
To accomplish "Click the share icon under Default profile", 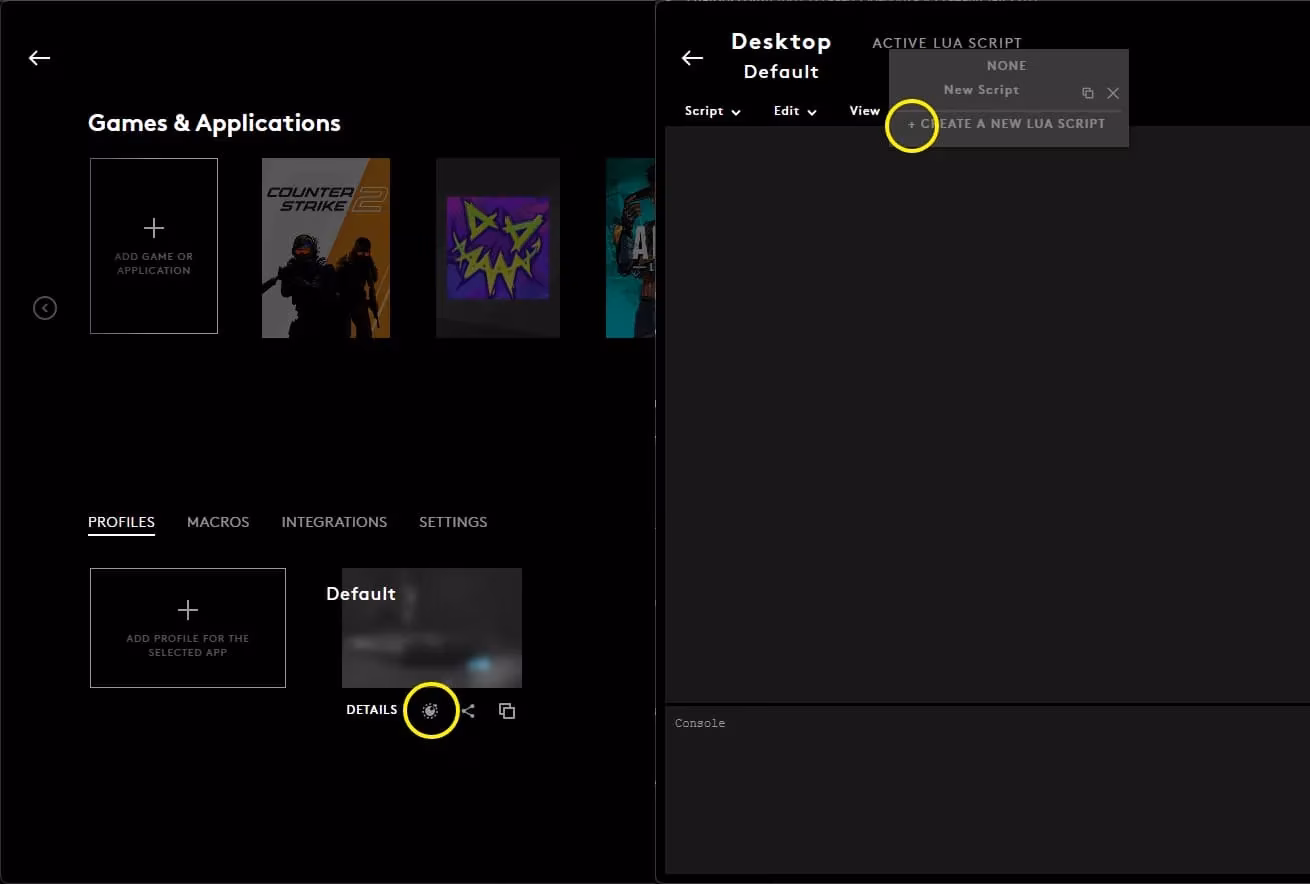I will pos(468,711).
